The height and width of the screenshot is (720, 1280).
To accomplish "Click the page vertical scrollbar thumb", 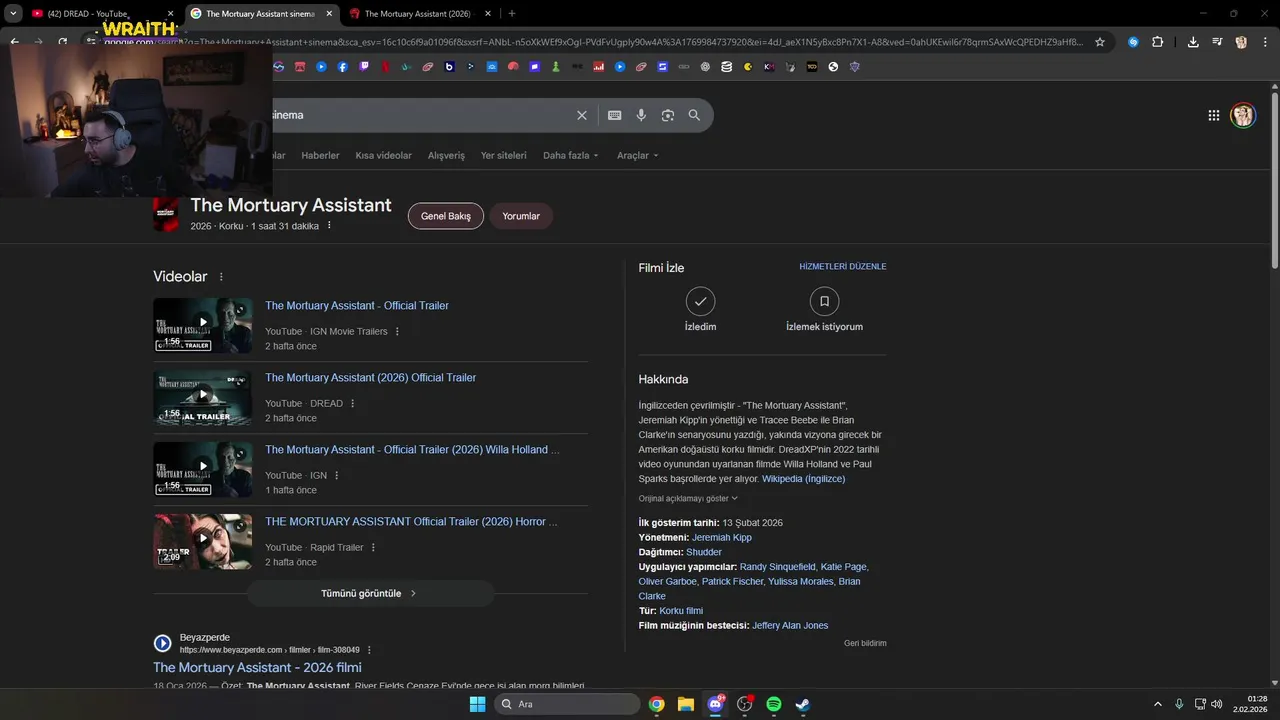I will [1274, 180].
